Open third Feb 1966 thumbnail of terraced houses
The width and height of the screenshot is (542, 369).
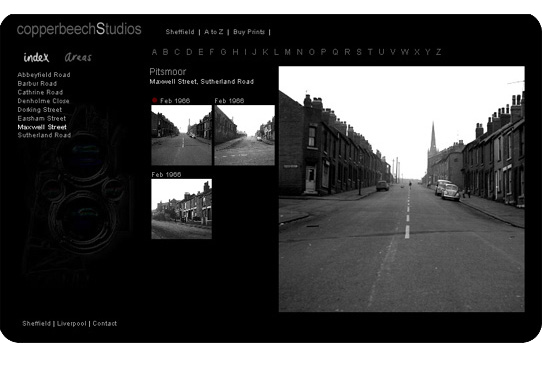(181, 209)
